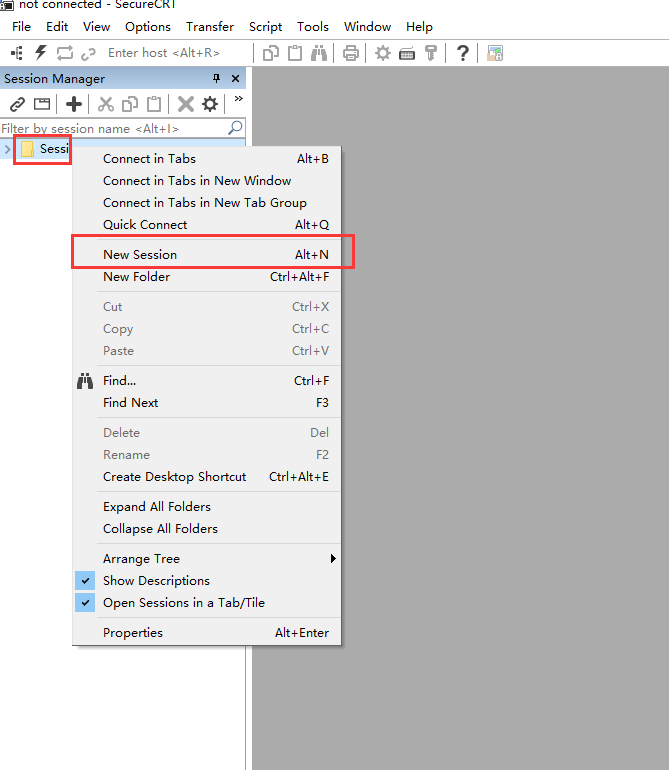
Task: Click the Session Manager connect link icon
Action: (x=18, y=104)
